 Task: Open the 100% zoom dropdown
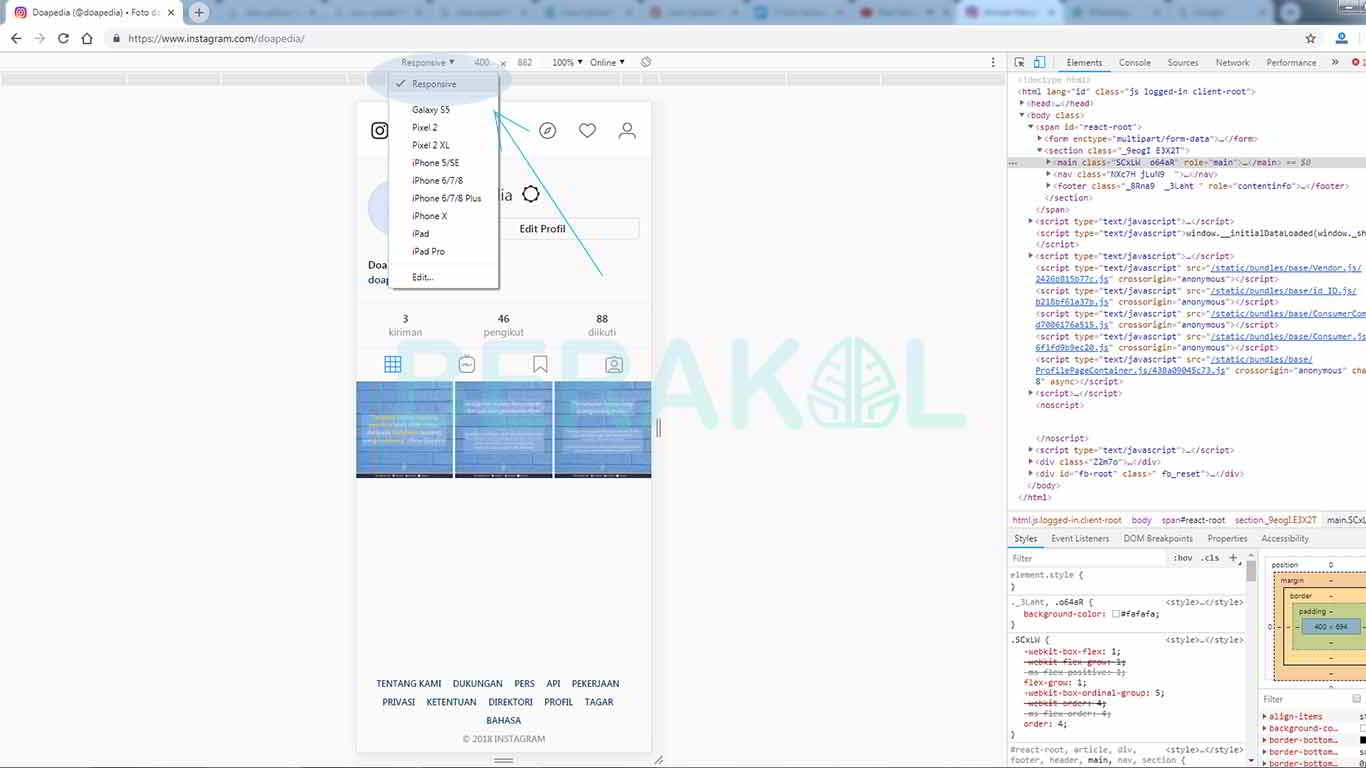(566, 62)
